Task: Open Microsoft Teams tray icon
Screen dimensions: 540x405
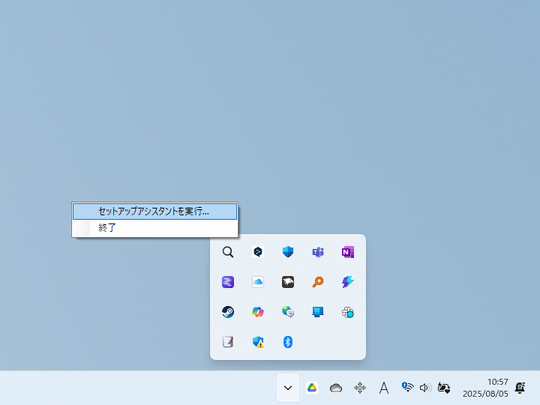Action: coord(318,252)
